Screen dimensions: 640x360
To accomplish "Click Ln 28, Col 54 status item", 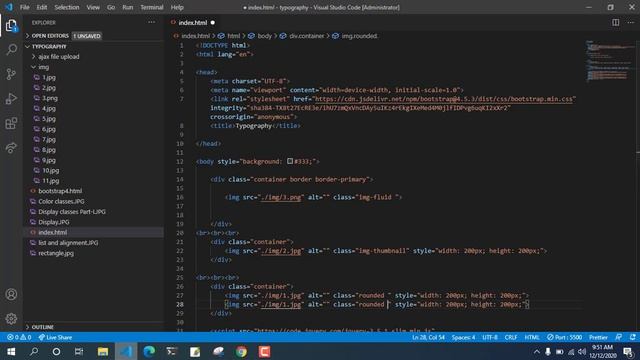I will coord(428,338).
